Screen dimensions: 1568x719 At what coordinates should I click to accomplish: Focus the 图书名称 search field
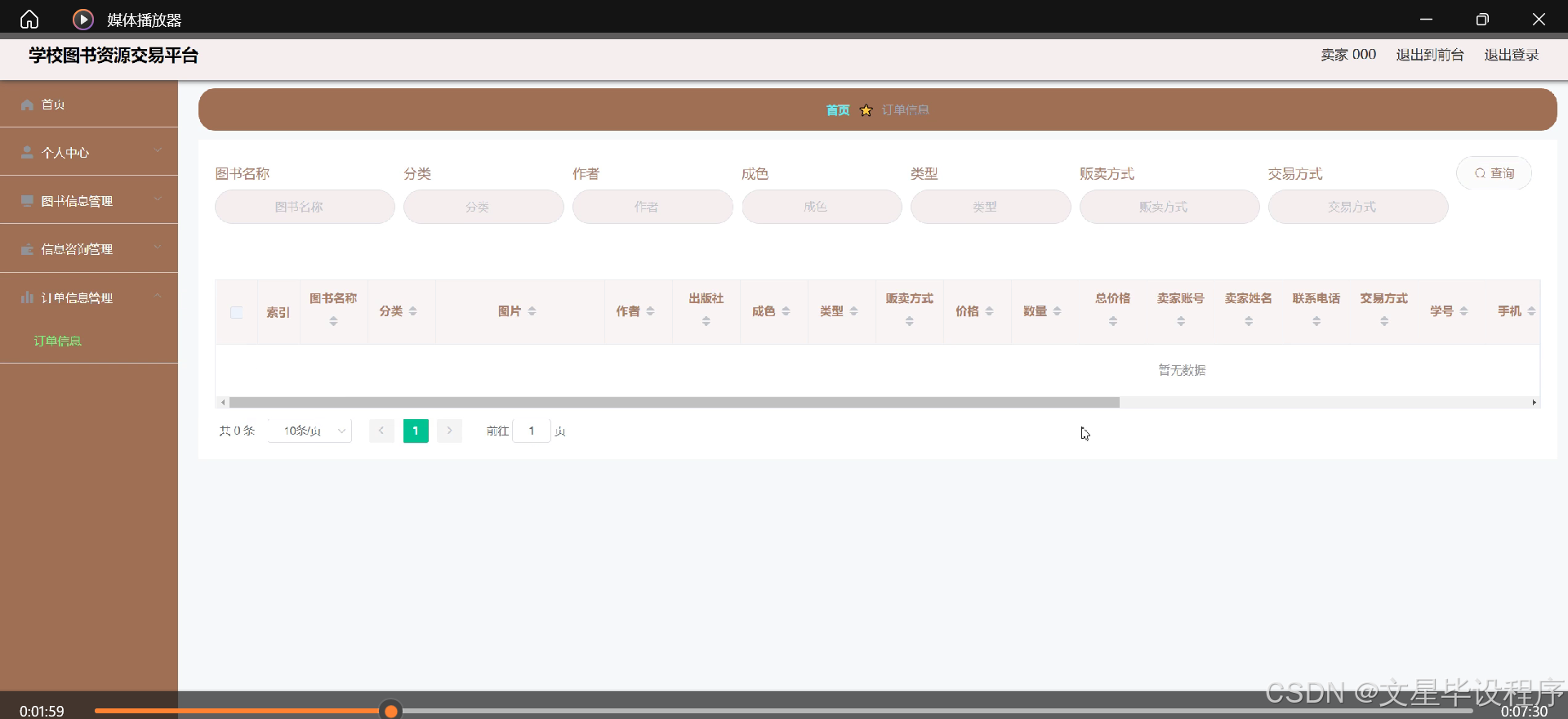(305, 207)
